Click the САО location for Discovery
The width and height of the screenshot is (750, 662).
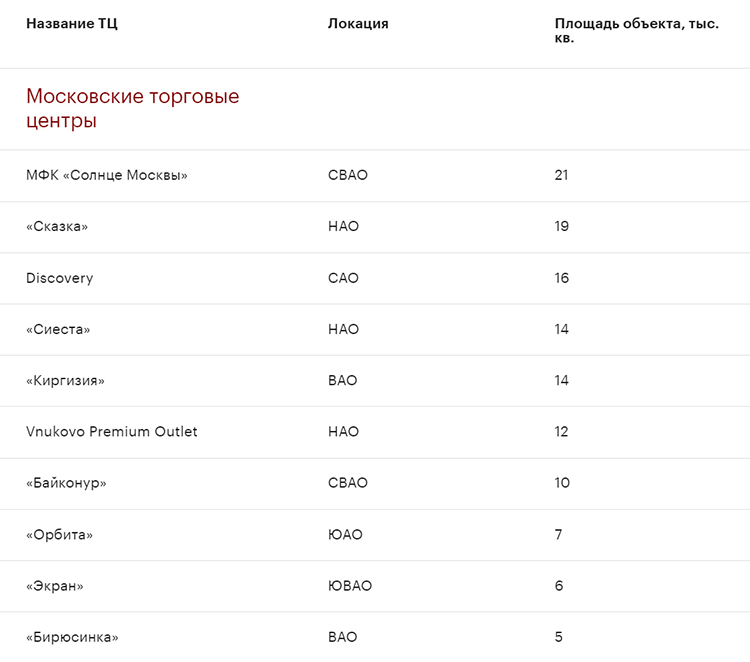[x=344, y=278]
